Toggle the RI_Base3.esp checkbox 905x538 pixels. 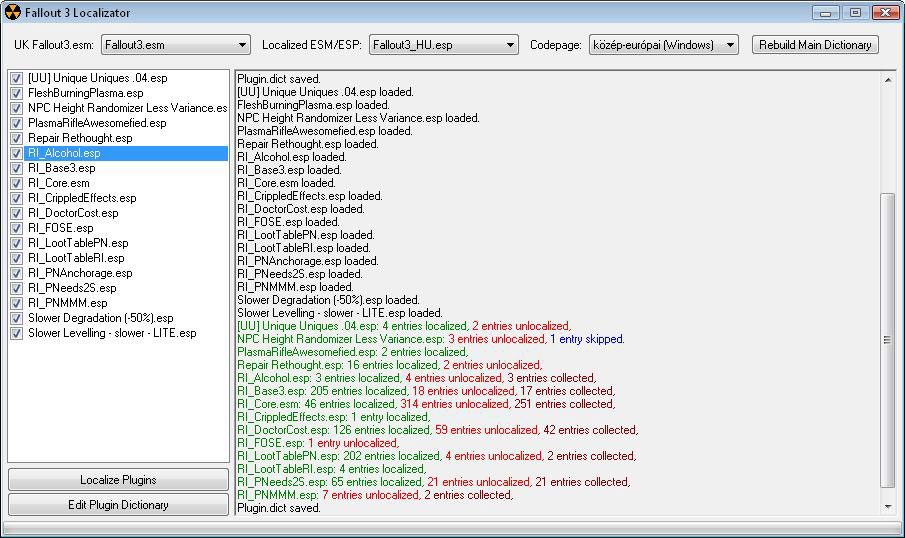(17, 168)
